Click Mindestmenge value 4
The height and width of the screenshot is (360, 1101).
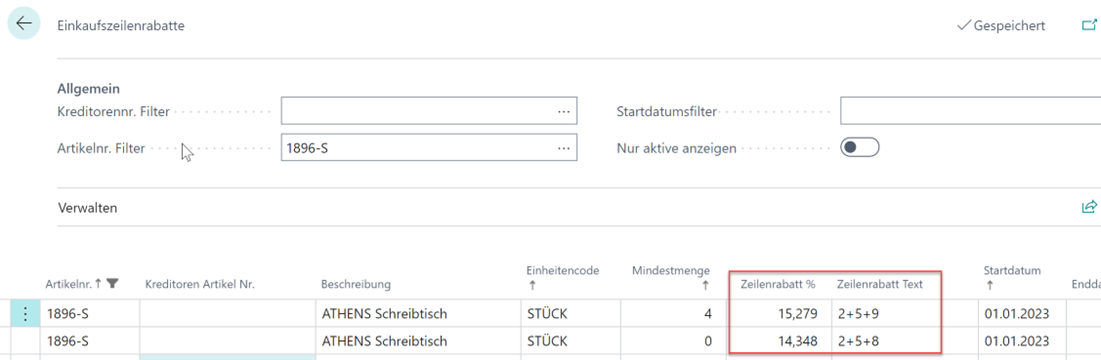click(708, 314)
